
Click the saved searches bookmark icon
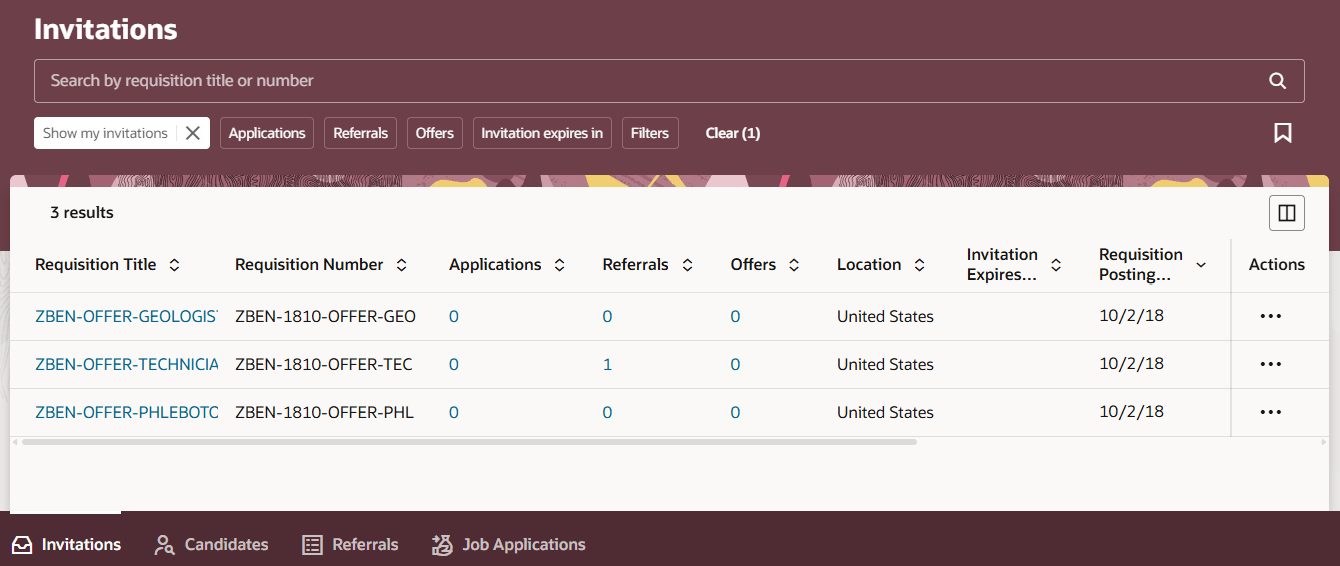pos(1283,133)
